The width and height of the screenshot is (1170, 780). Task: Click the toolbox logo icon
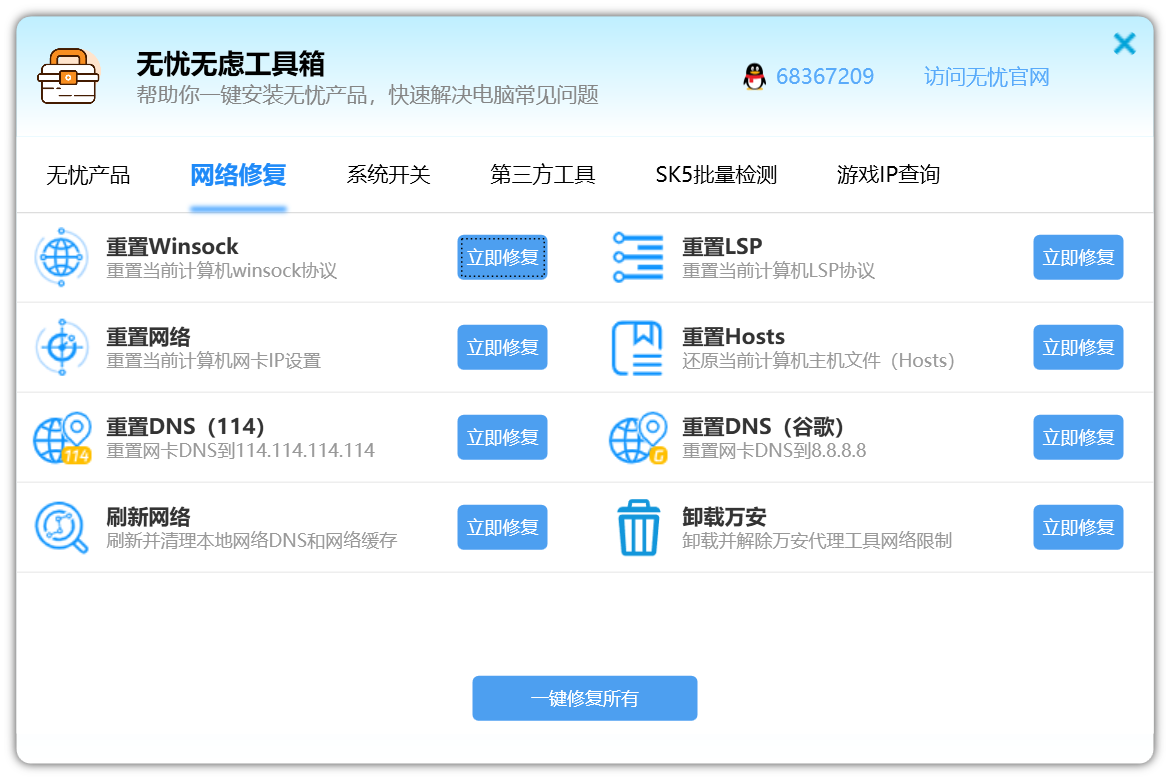click(x=68, y=77)
